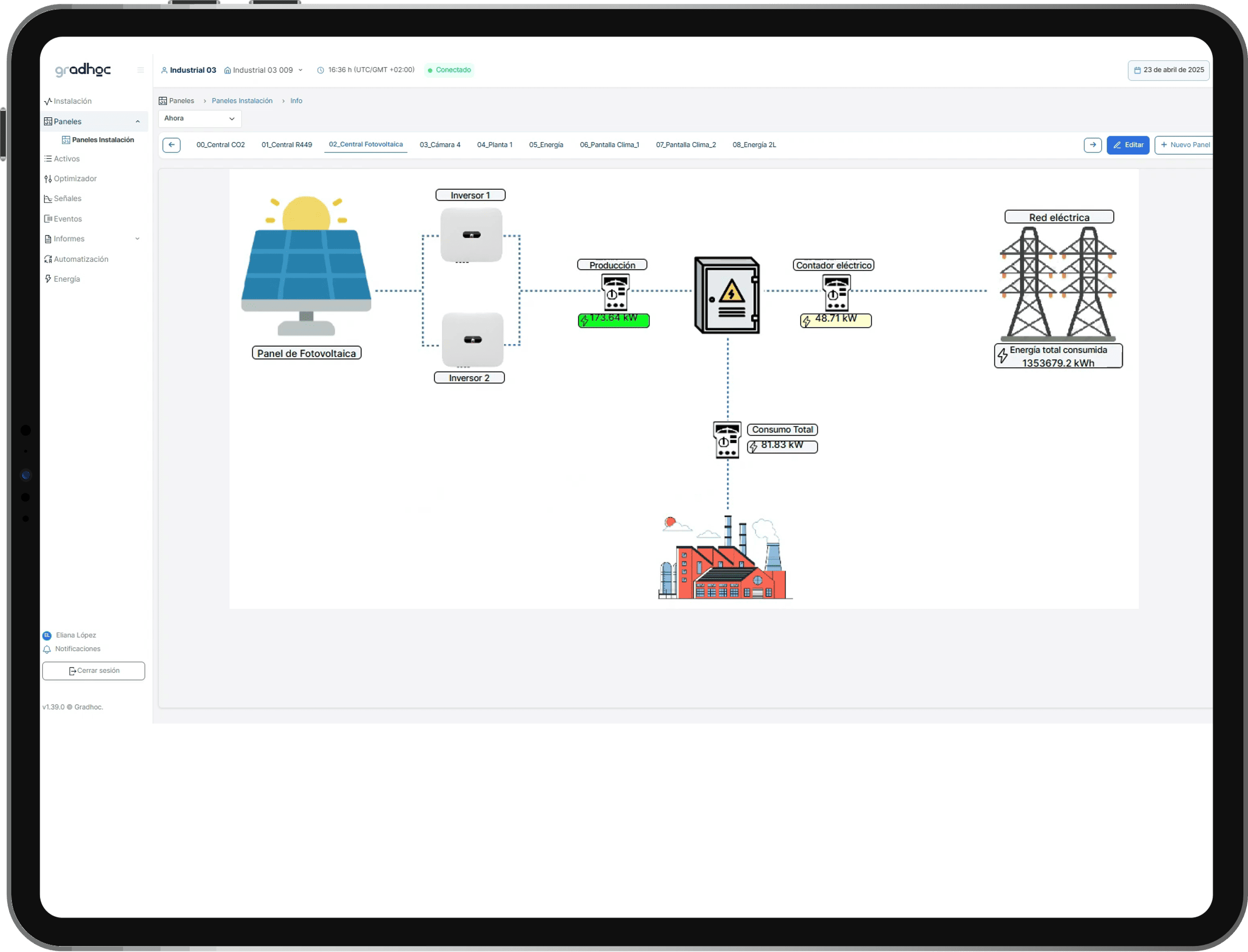
Task: Click the Automatización icon
Action: coord(48,259)
